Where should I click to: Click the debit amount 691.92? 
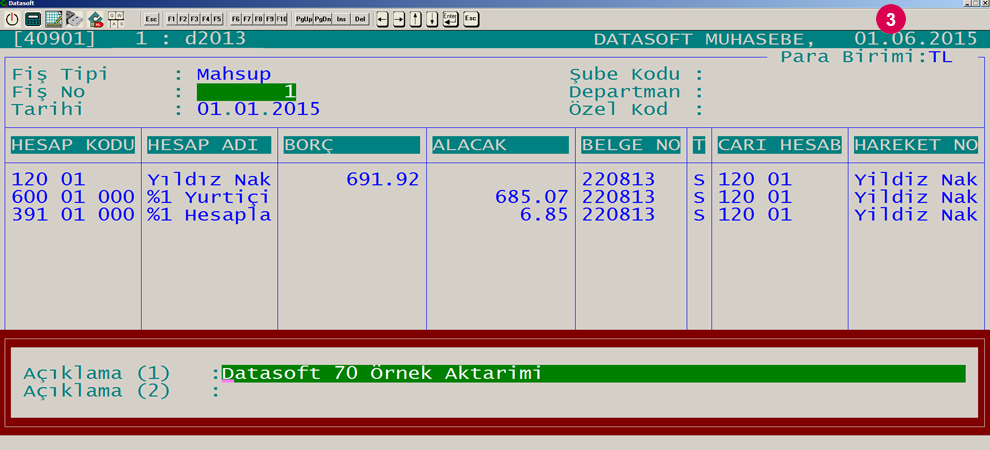(383, 180)
